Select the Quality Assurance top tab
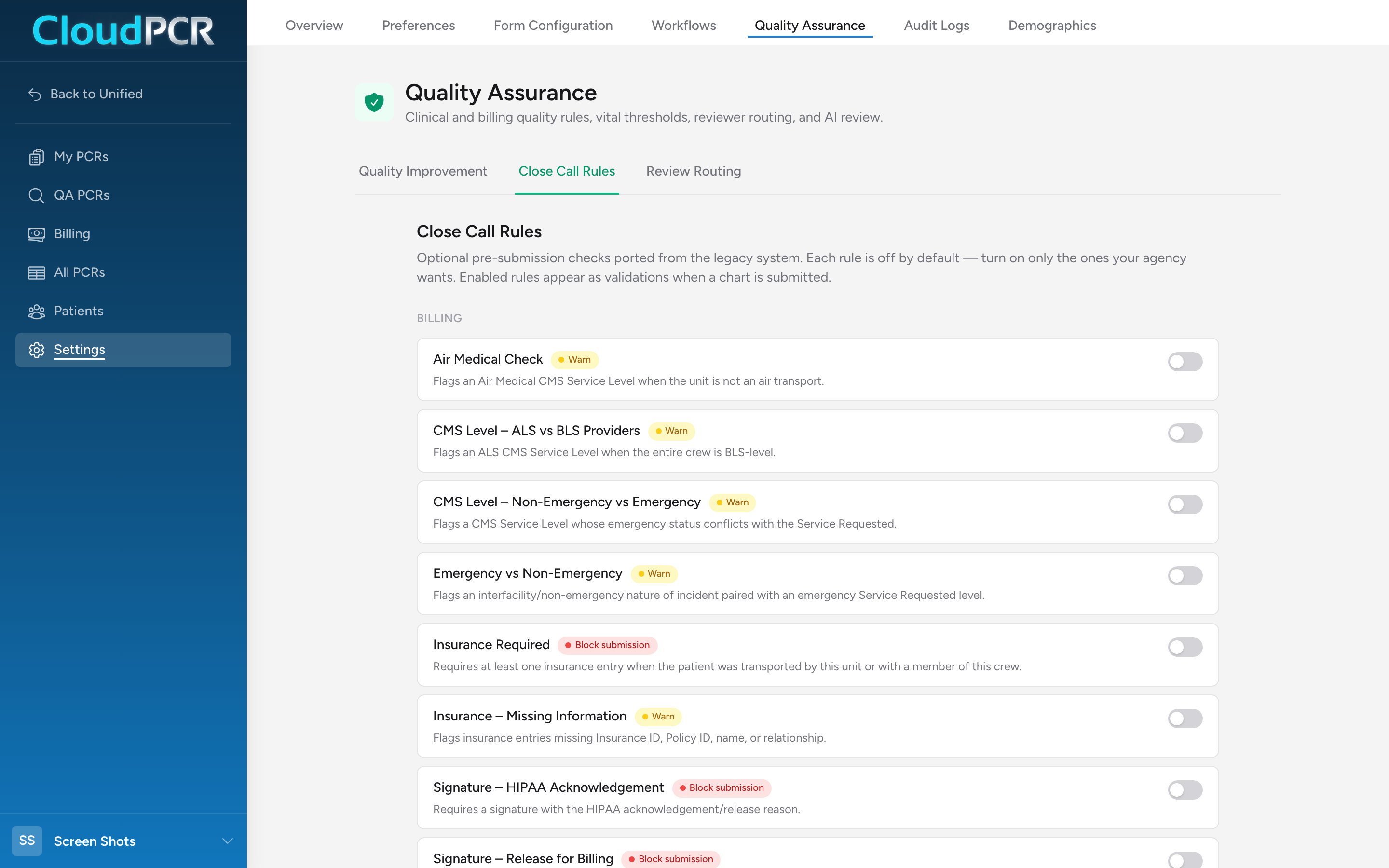1389x868 pixels. 809,25
